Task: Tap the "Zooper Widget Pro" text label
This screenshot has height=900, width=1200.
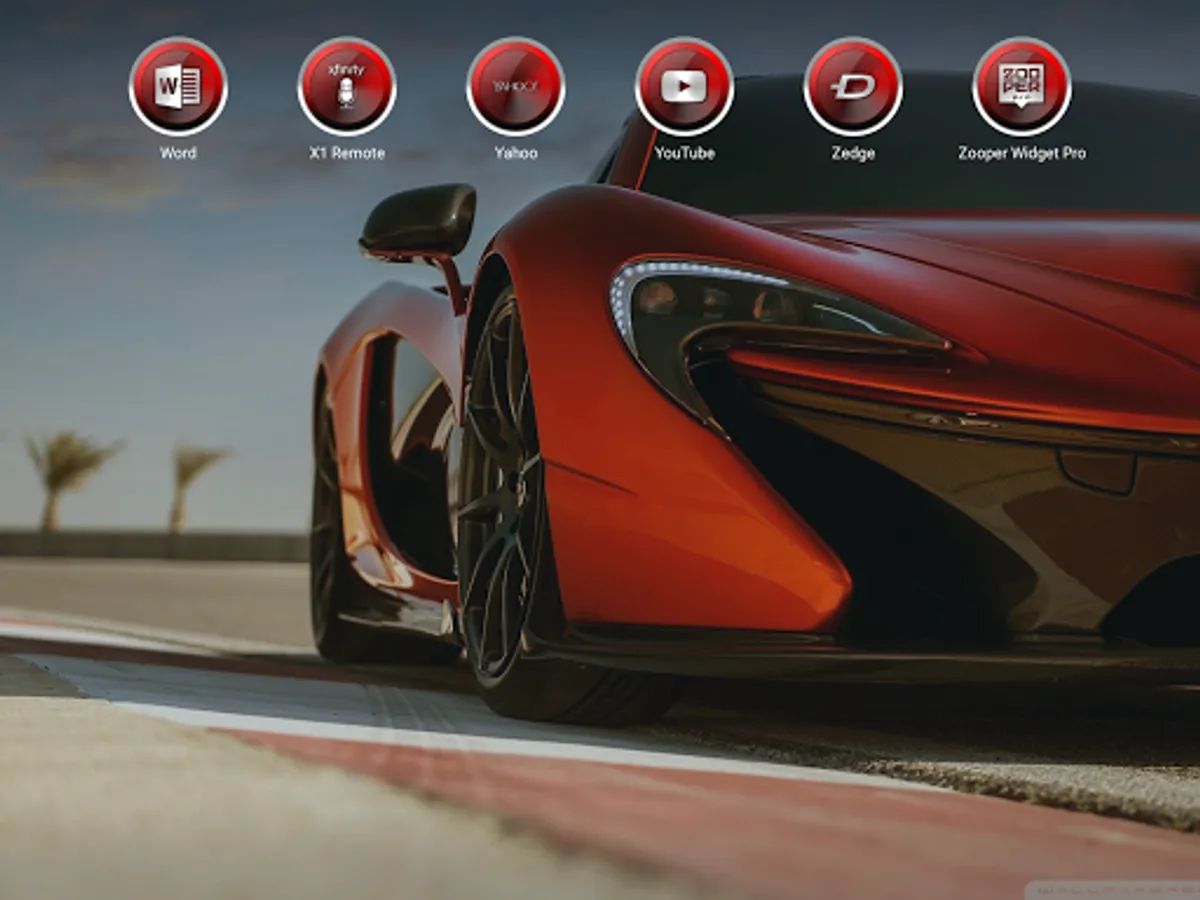Action: tap(1022, 153)
